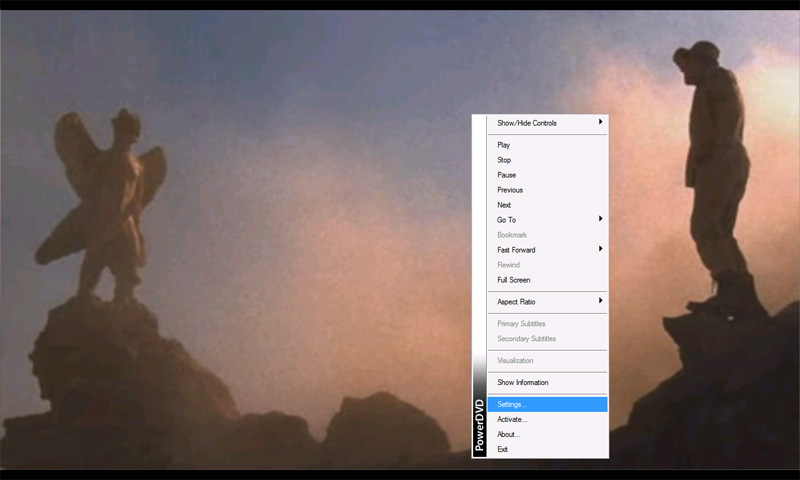Click the disabled Rewind entry

tap(547, 265)
